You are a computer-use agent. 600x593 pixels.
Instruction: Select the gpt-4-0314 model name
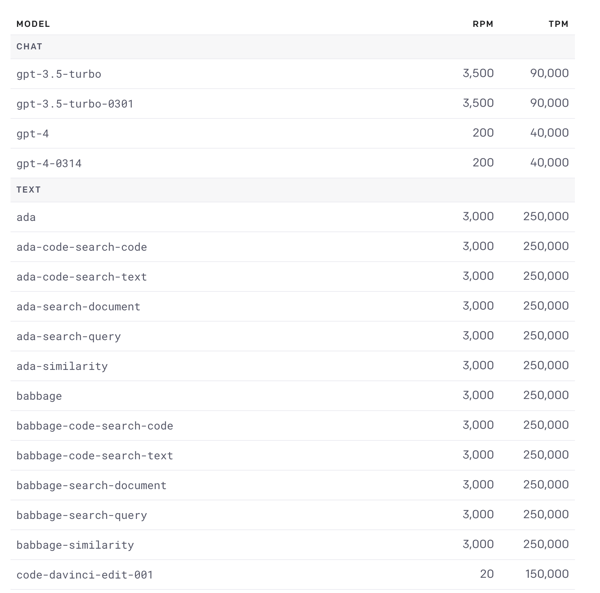coord(49,163)
